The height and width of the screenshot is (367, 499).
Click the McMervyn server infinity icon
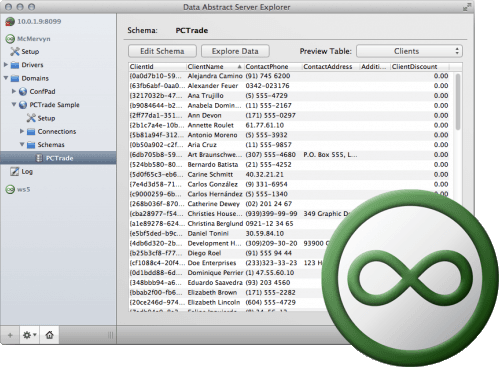pos(10,39)
